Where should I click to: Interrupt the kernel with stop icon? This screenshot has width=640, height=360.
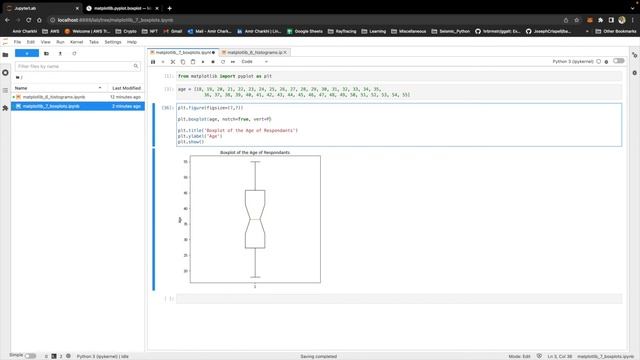click(213, 62)
